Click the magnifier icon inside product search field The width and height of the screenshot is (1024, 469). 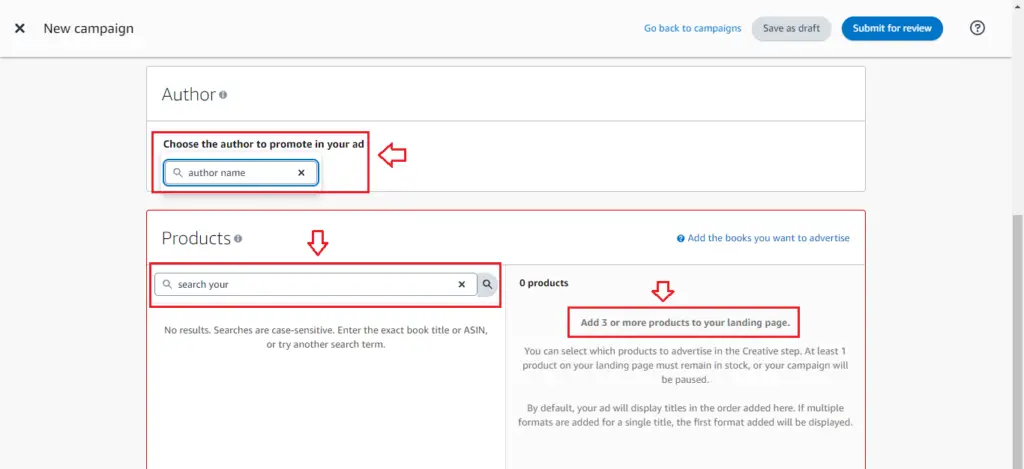tap(167, 284)
